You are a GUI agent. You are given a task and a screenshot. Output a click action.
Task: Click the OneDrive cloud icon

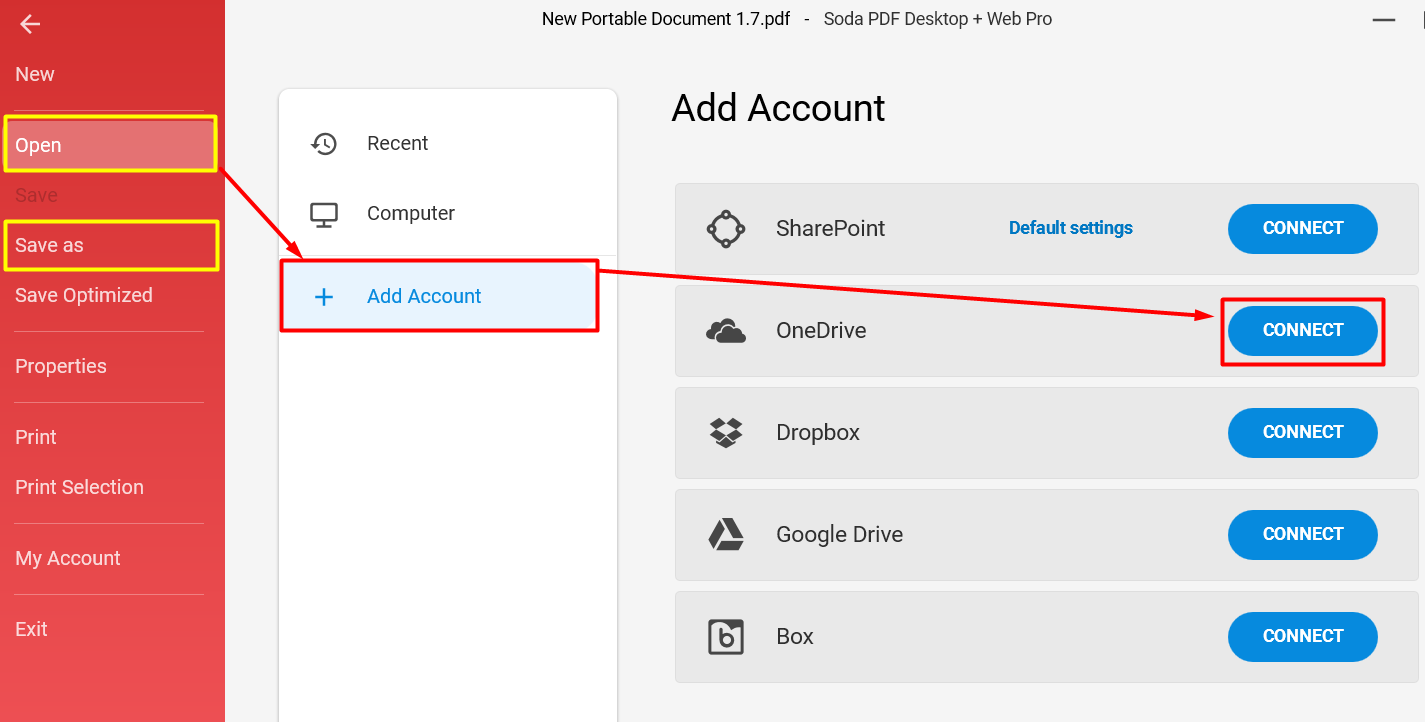[726, 331]
